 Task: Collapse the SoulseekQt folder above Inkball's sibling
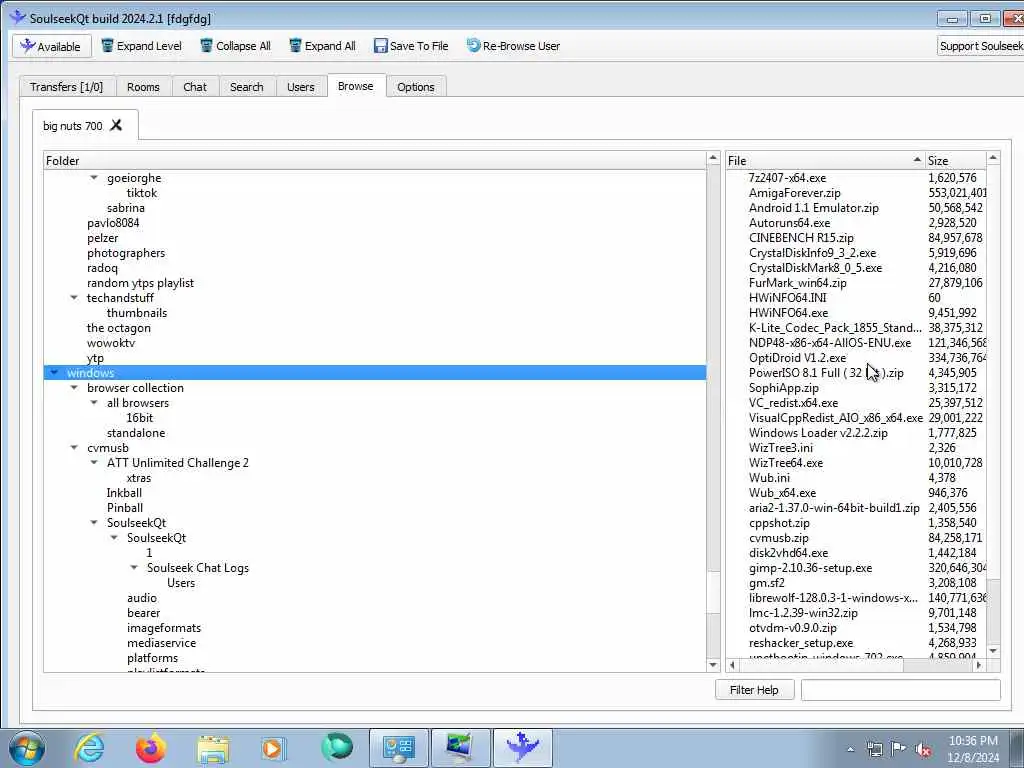click(94, 523)
